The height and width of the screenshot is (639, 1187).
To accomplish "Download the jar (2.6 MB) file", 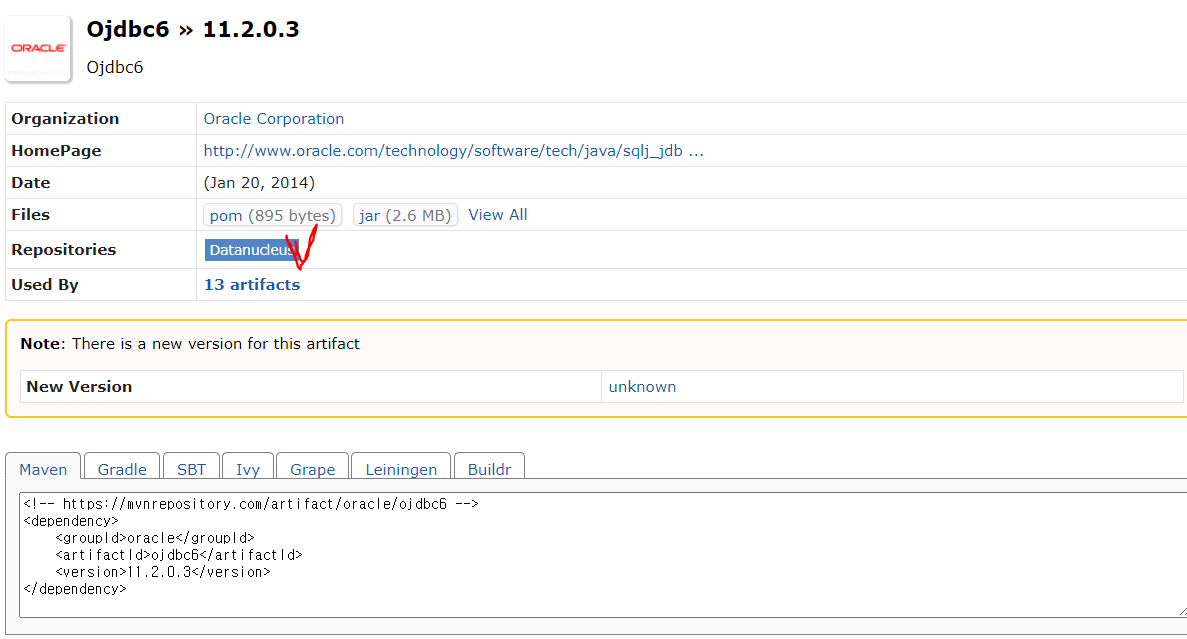I will pyautogui.click(x=405, y=215).
